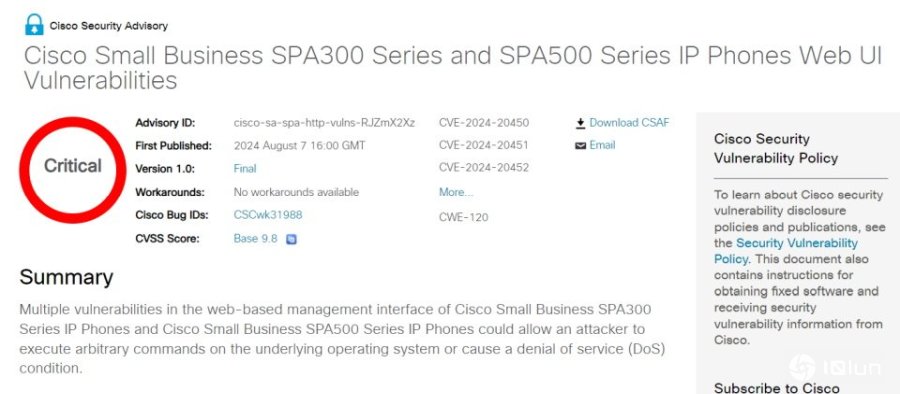Click the Download CSAF arrow icon
This screenshot has height=394, width=900.
580,123
